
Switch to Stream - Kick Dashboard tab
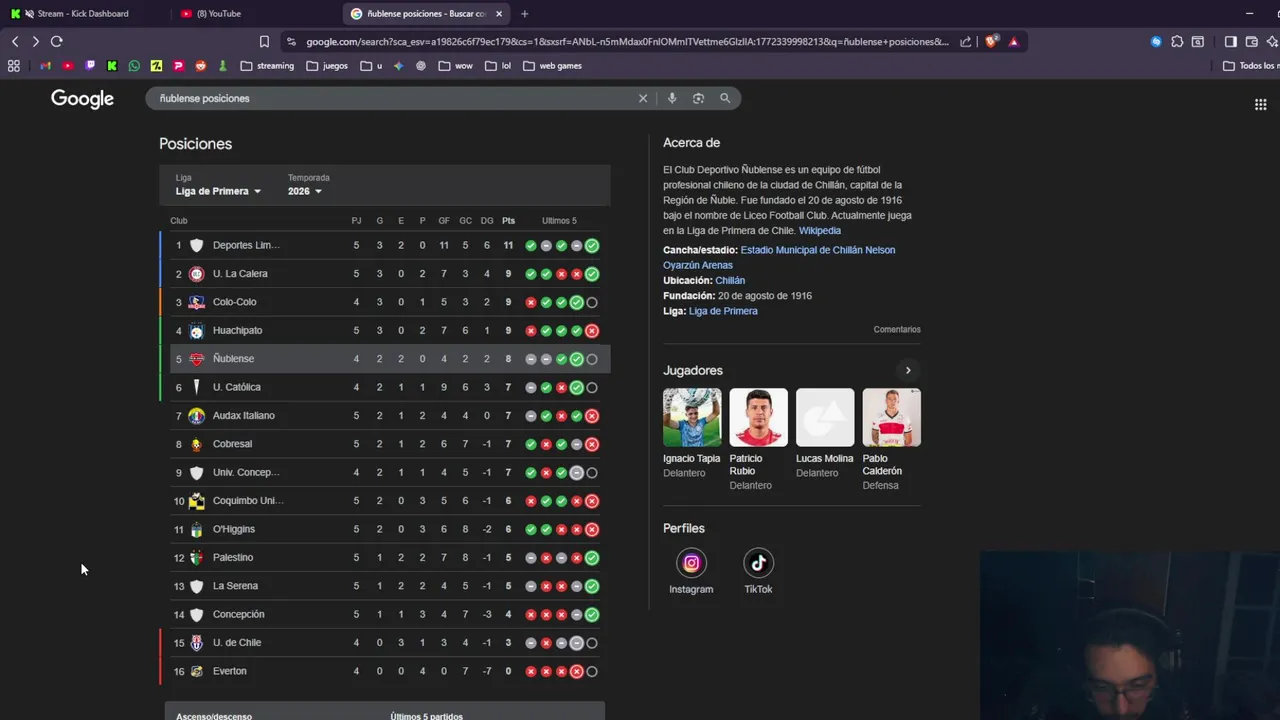pyautogui.click(x=82, y=14)
